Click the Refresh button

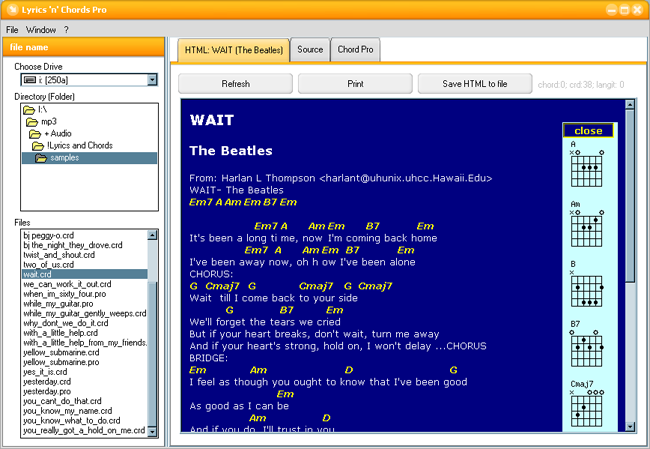point(235,84)
